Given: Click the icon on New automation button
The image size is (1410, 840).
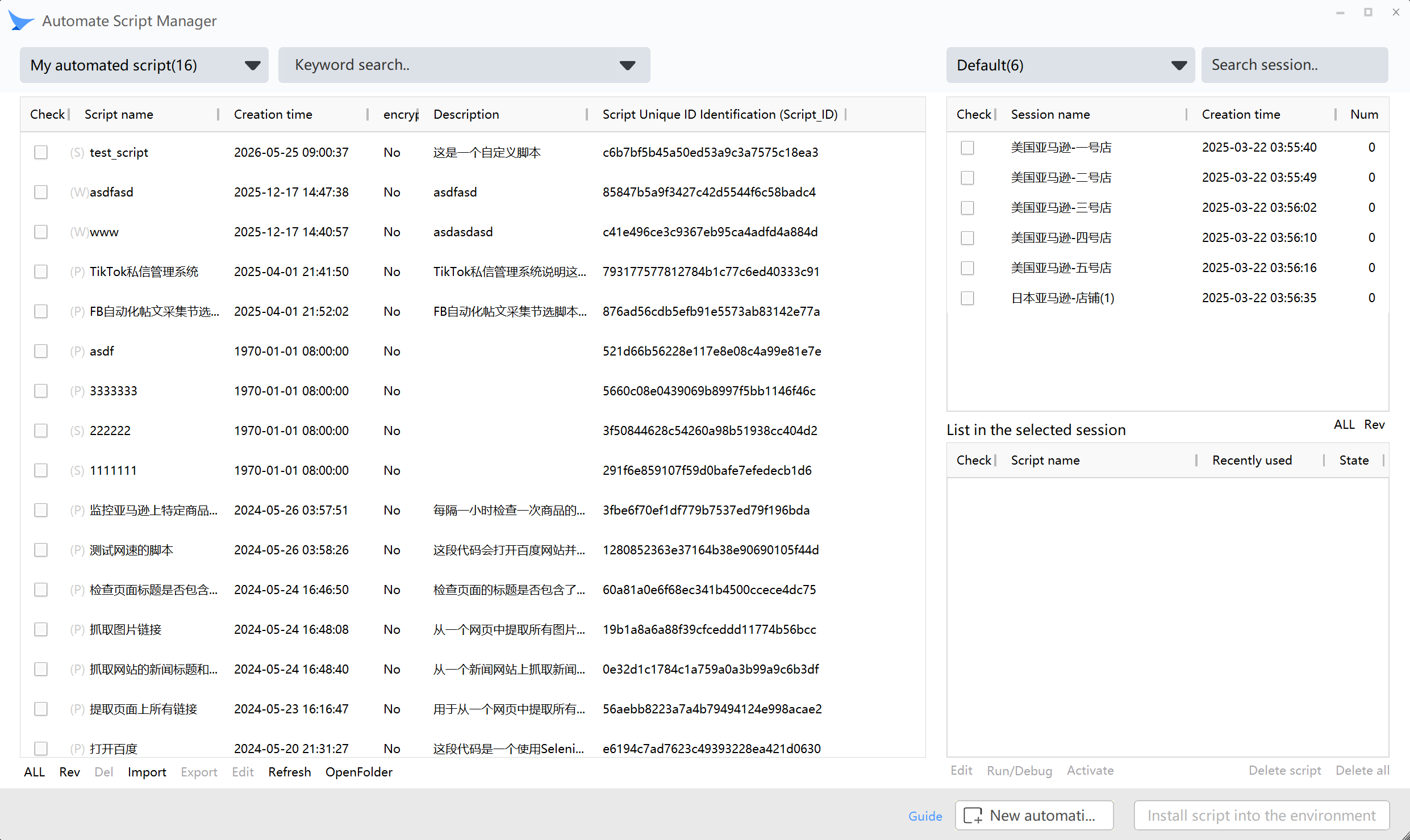Looking at the screenshot, I should pyautogui.click(x=973, y=816).
